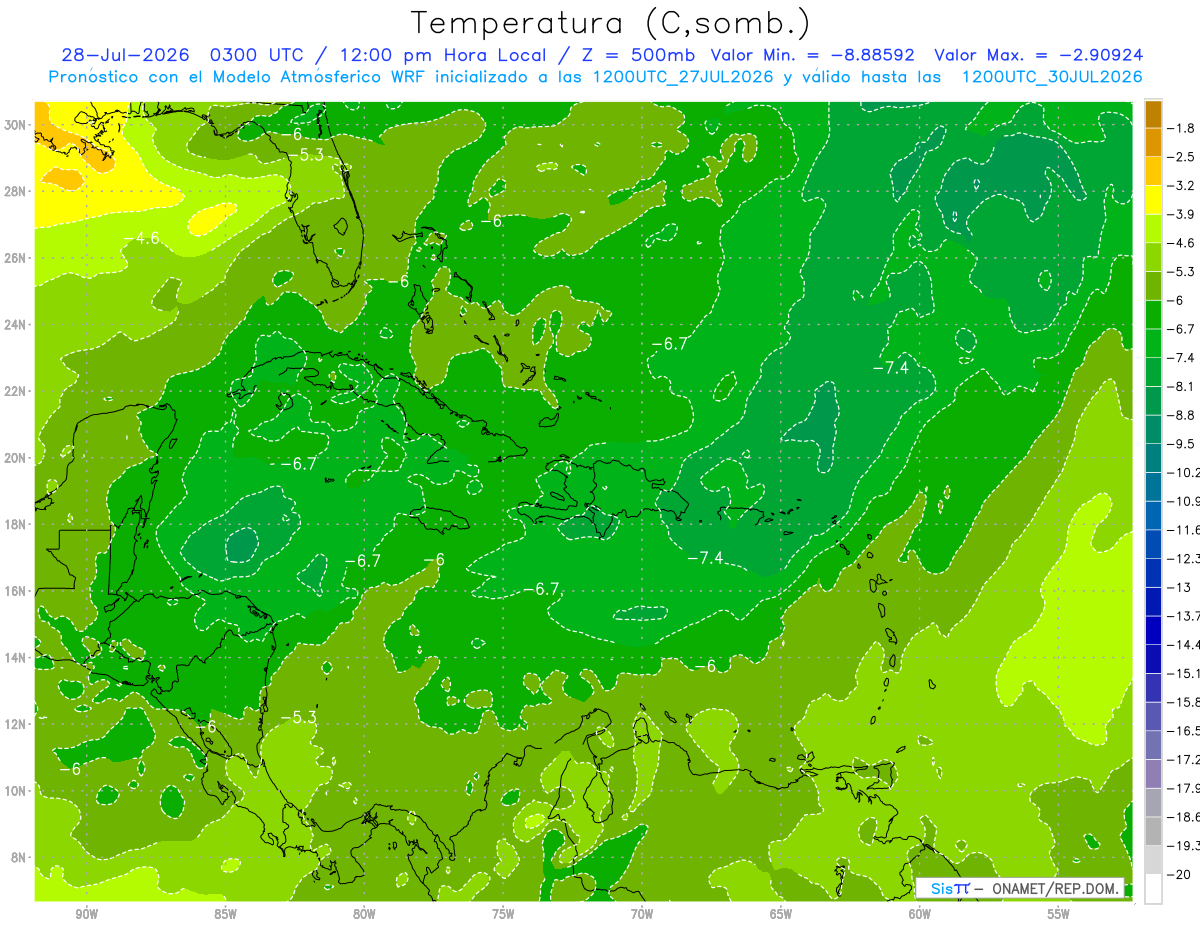This screenshot has height=927, width=1200.
Task: Click the 90W longitude axis label
Action: pos(86,914)
